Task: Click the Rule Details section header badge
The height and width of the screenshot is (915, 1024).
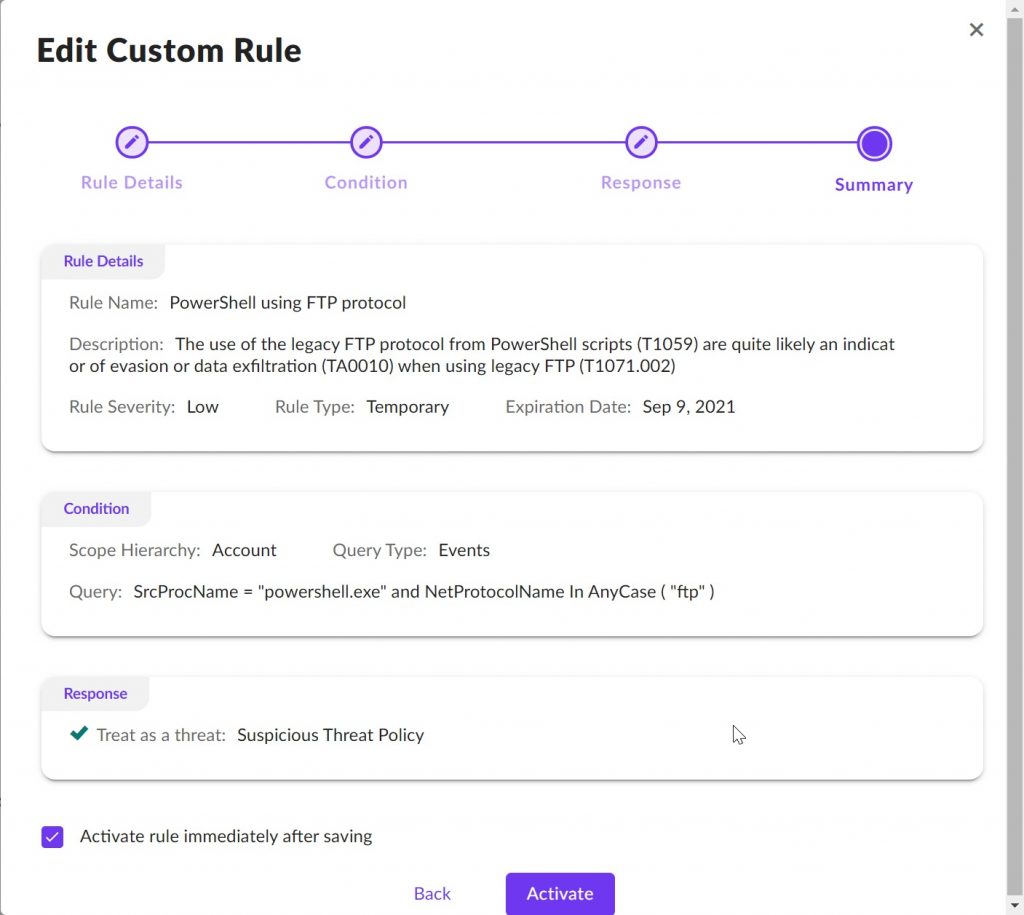Action: 102,261
